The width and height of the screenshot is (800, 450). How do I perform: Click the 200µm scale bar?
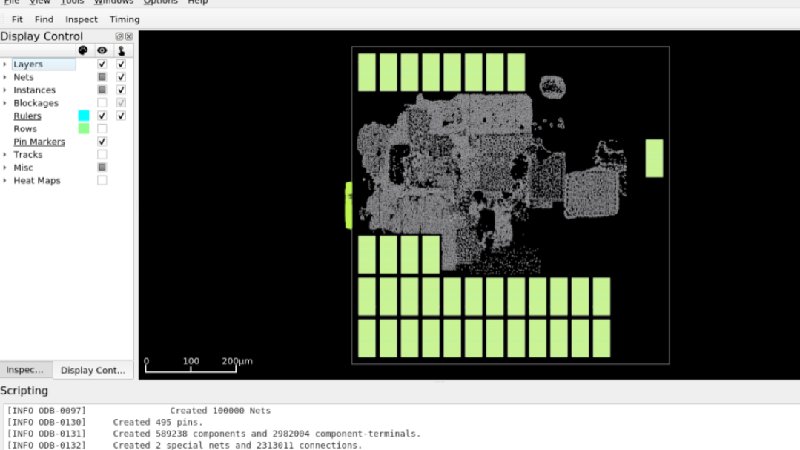pos(191,365)
